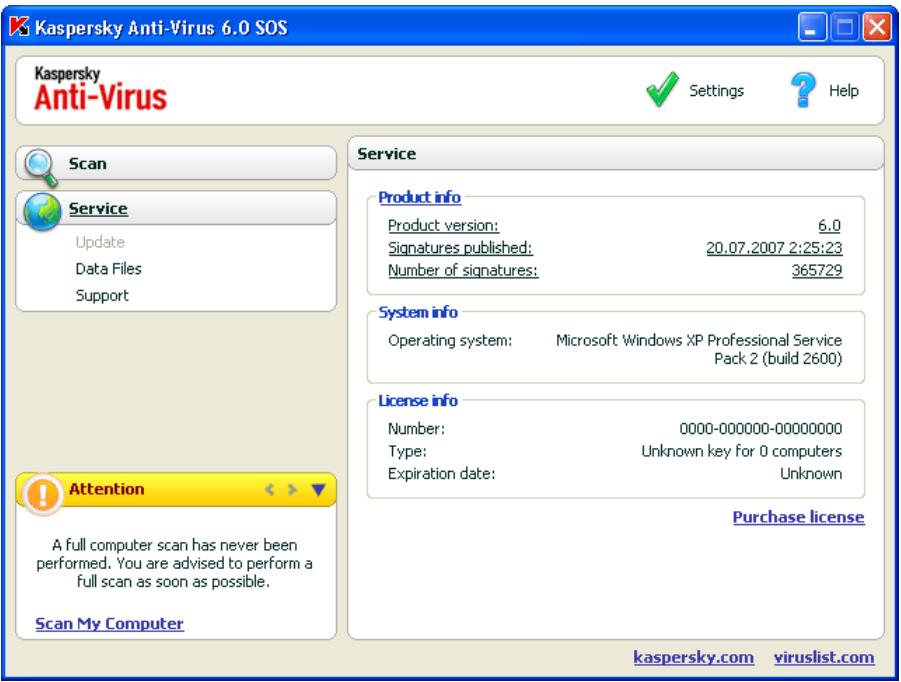Image resolution: width=901 pixels, height=682 pixels.
Task: Click the 6.0 version value
Action: 829,225
